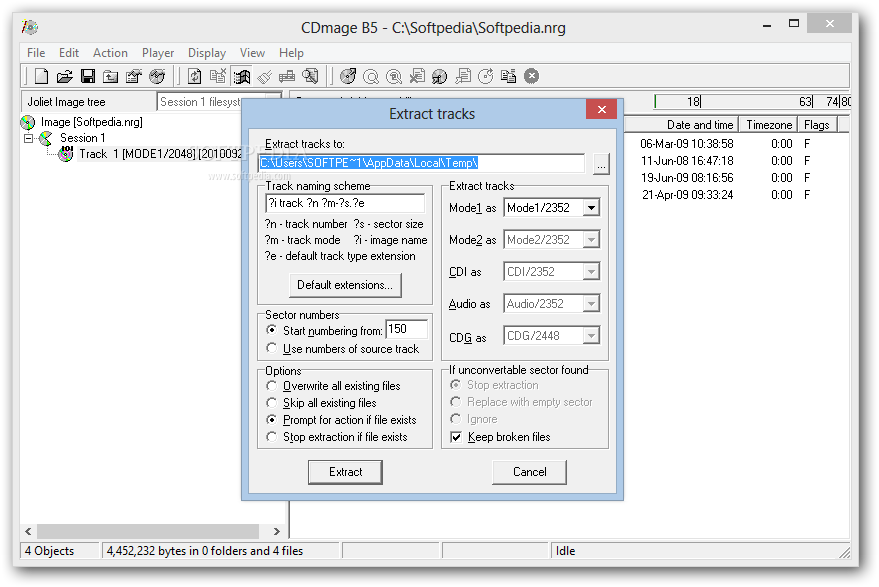Click the disc with circular arrow icon
Image resolution: width=879 pixels, height=587 pixels.
[485, 76]
